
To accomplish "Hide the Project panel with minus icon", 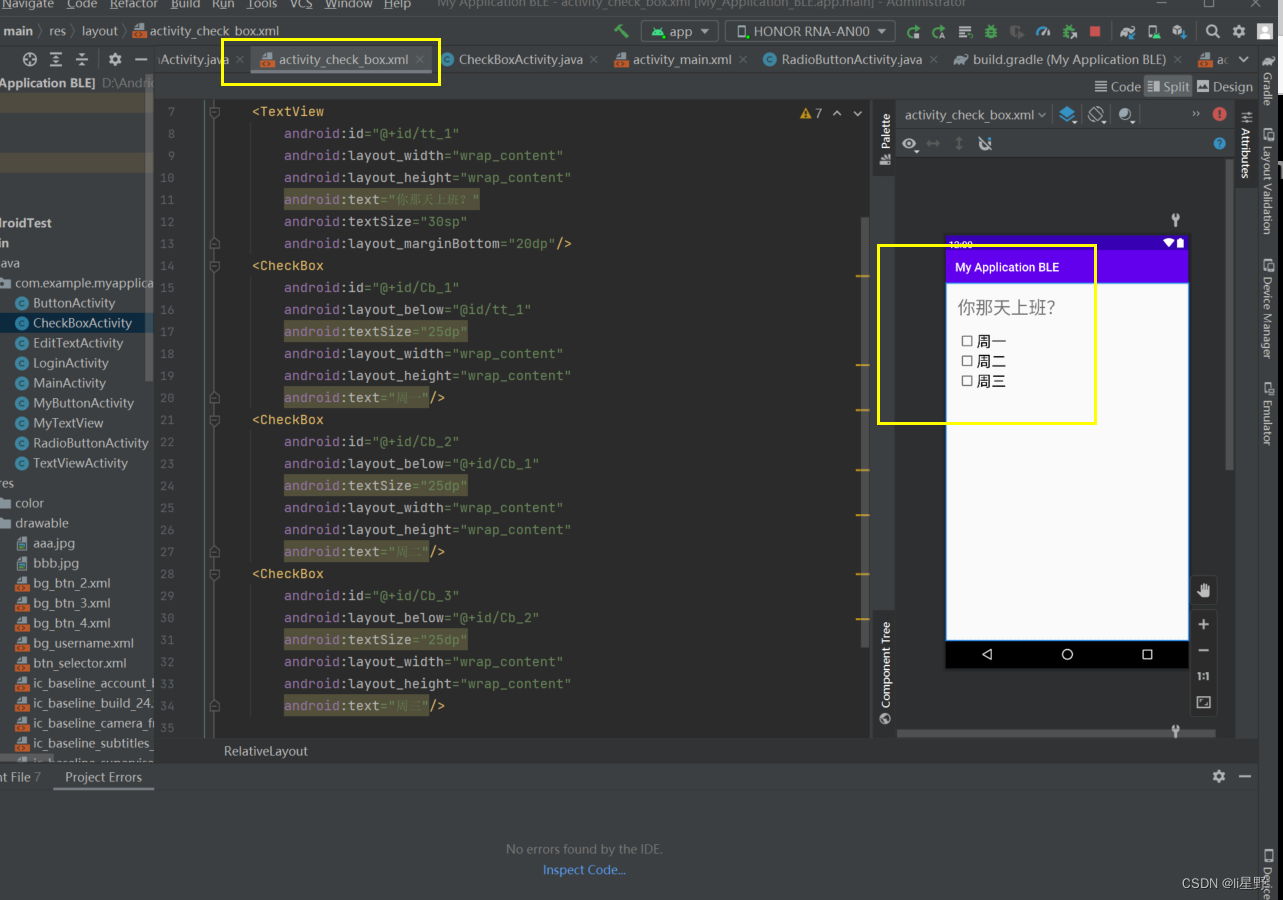I will (141, 59).
